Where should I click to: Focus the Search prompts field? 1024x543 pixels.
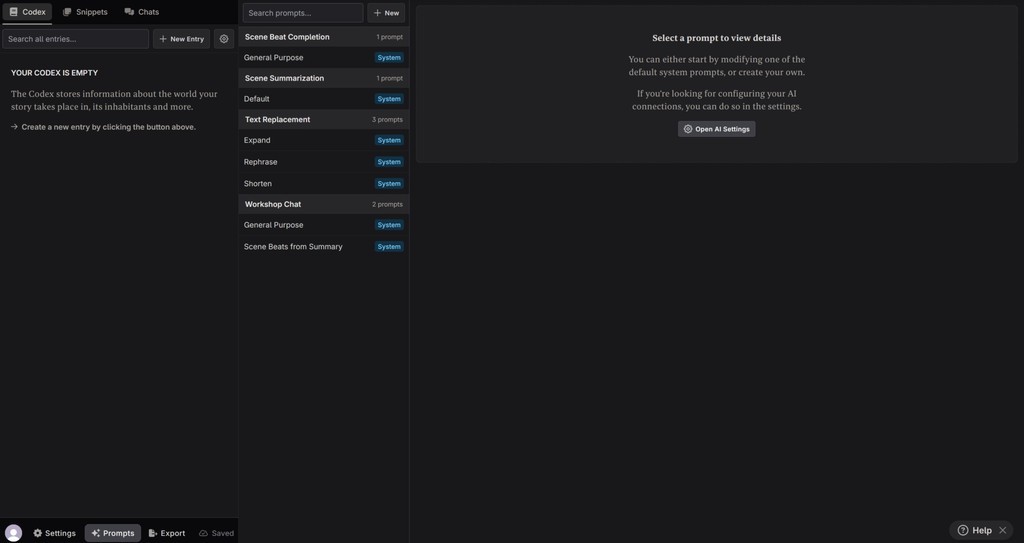click(x=302, y=13)
